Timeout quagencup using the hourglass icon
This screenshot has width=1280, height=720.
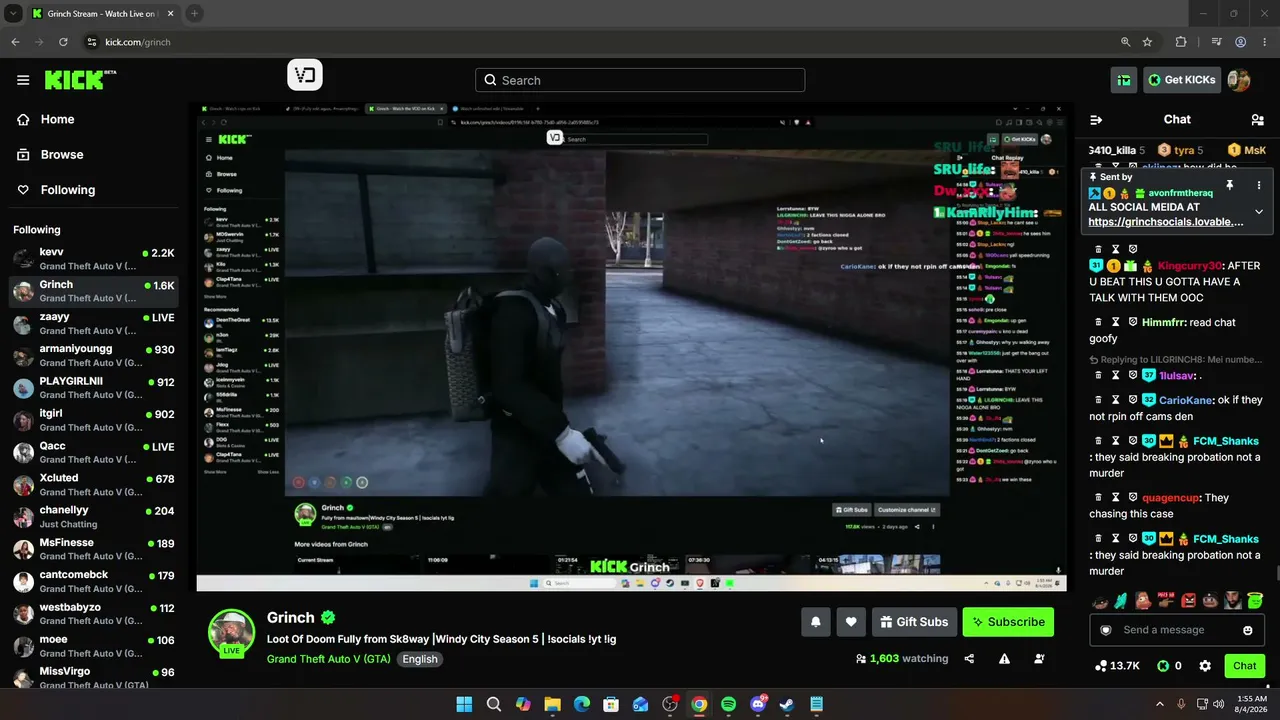tap(1116, 498)
